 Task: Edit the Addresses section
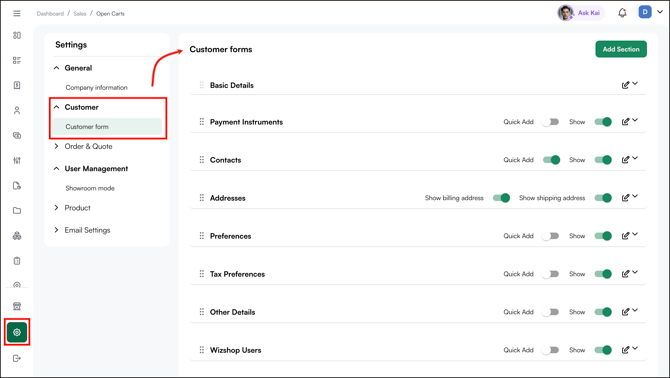[x=625, y=198]
